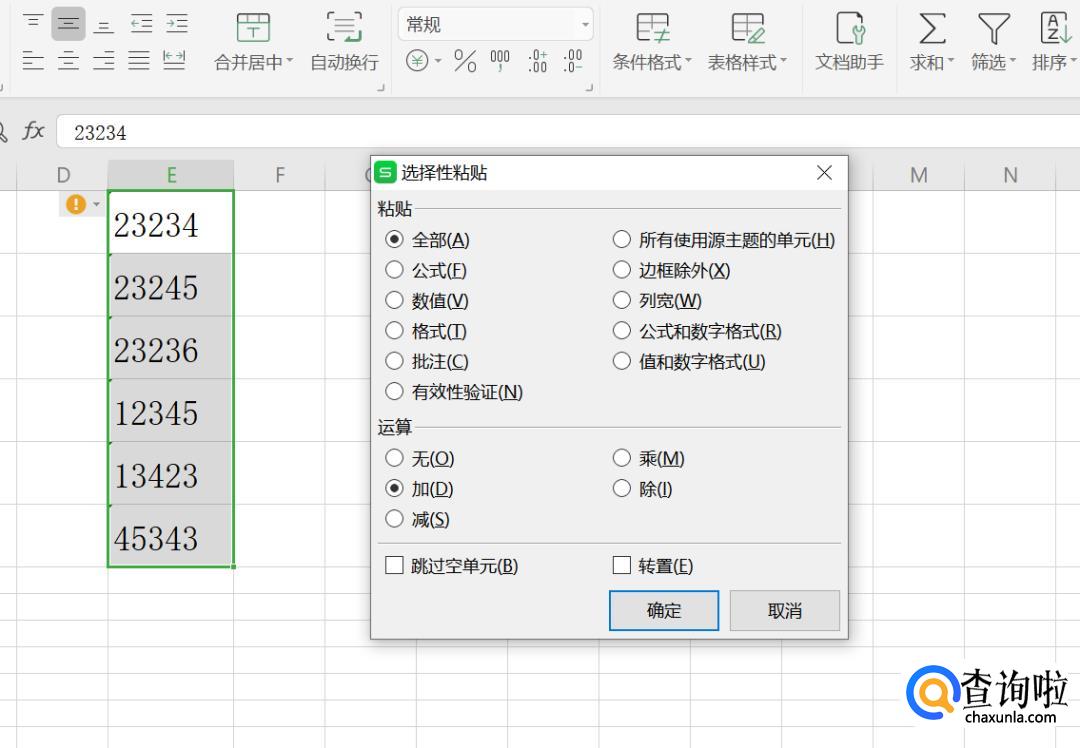
Task: Click the 确定 button to confirm paste
Action: [x=664, y=611]
